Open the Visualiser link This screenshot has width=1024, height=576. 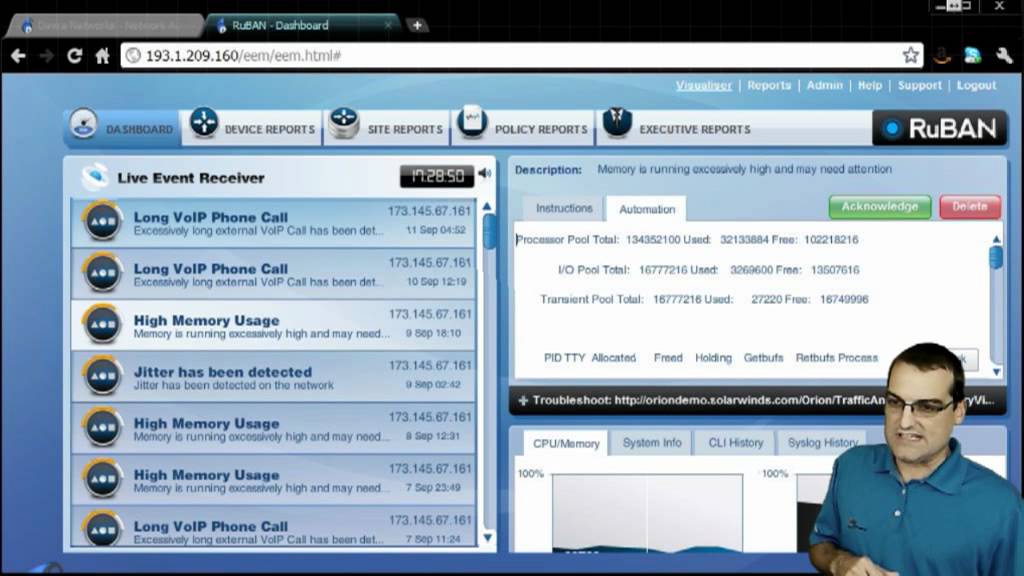[x=703, y=86]
